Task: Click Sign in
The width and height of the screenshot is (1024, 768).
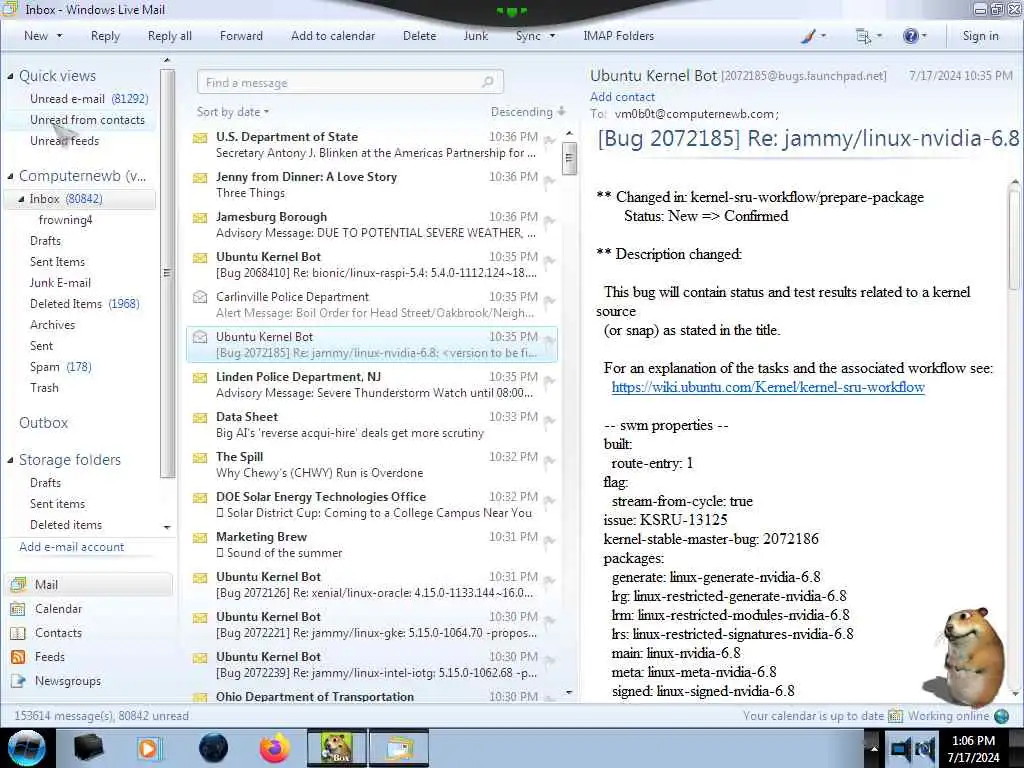Action: coord(980,36)
